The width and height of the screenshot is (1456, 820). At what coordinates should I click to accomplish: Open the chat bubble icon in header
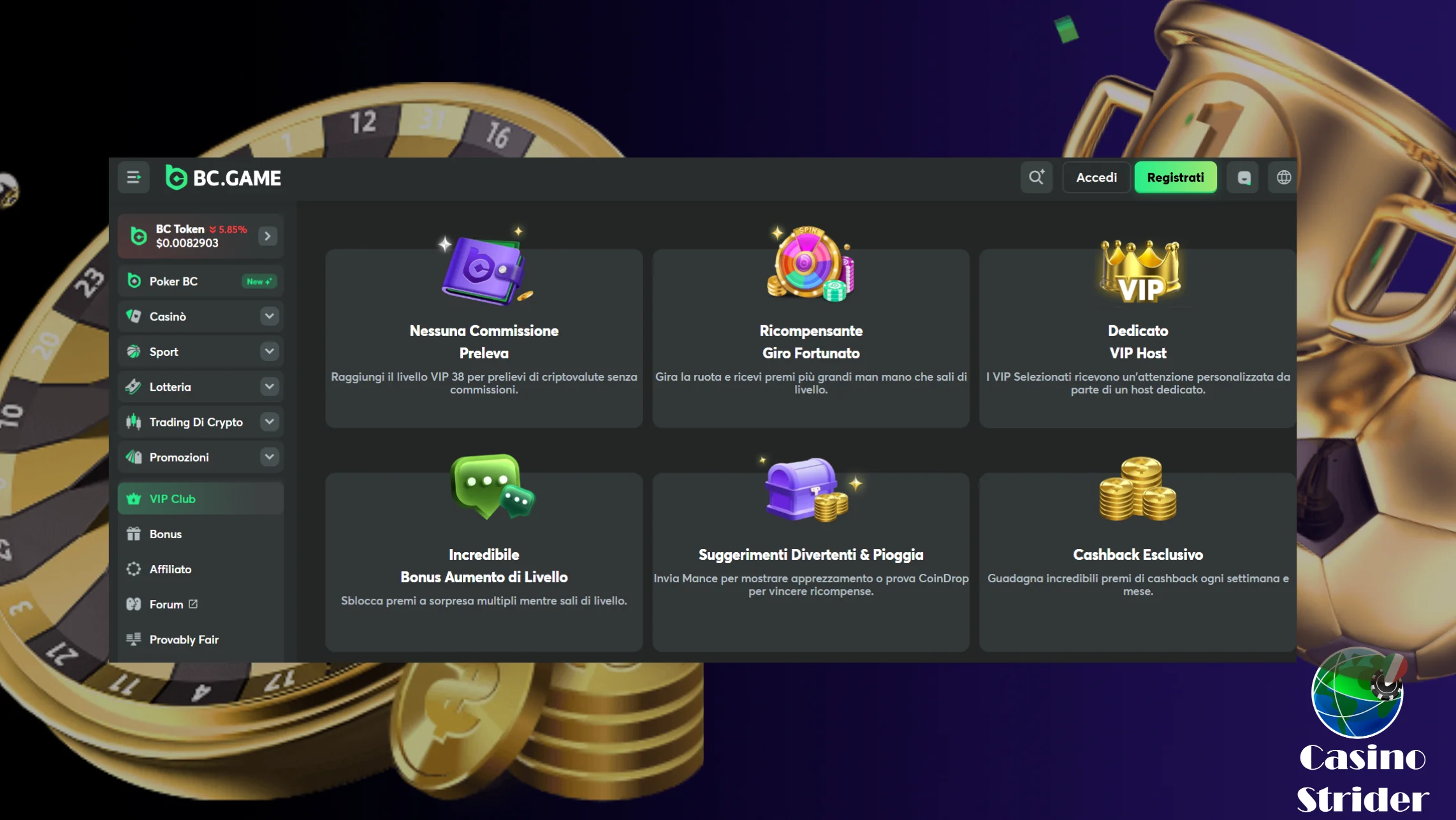pyautogui.click(x=1243, y=177)
